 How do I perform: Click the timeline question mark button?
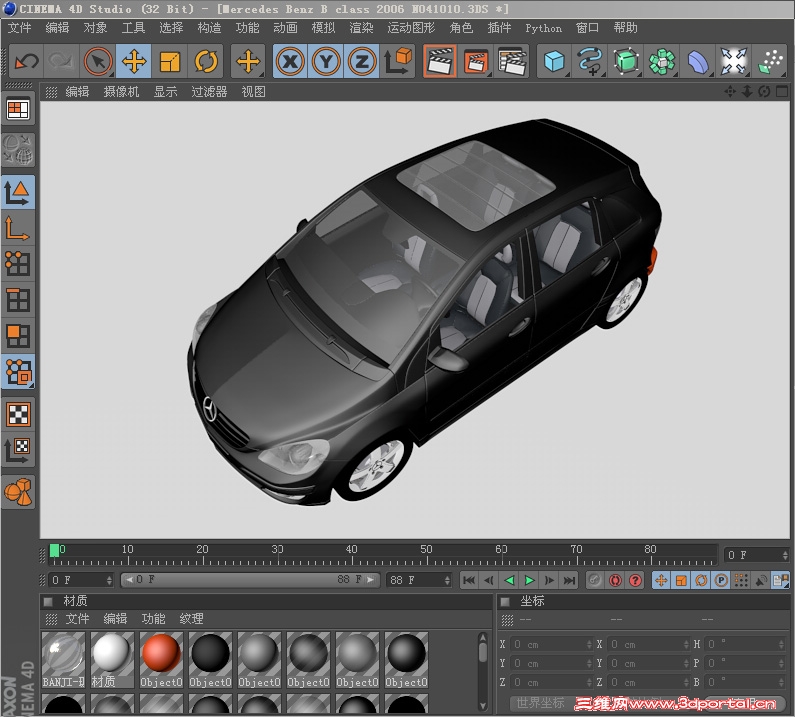tap(635, 580)
